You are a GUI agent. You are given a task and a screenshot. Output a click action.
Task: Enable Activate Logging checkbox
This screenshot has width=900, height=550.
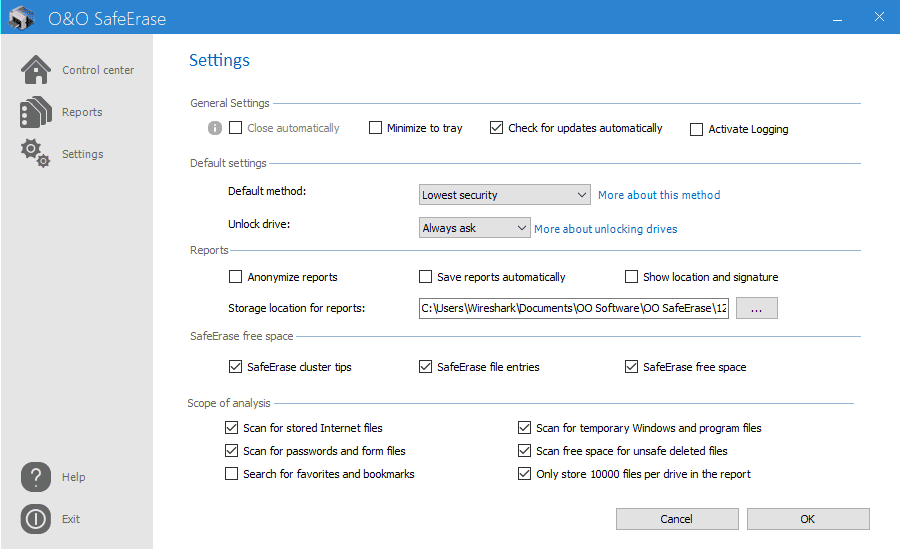696,129
